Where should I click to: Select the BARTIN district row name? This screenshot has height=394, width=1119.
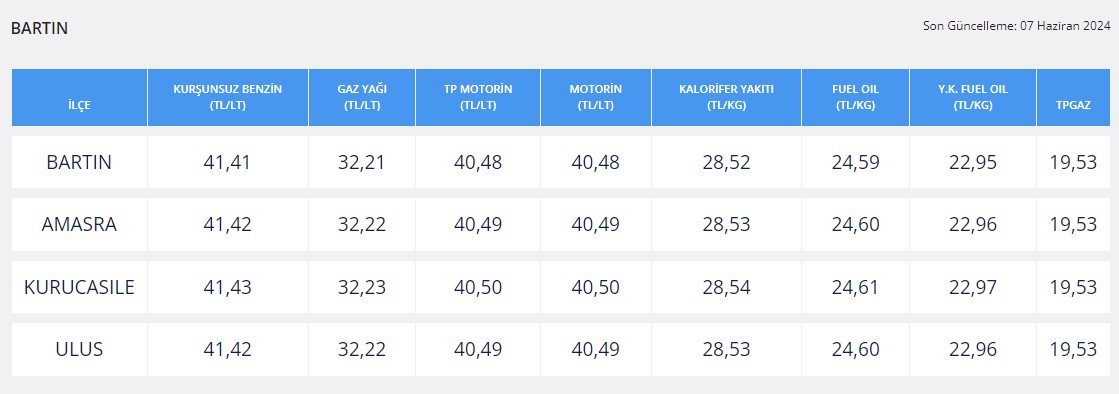[79, 162]
